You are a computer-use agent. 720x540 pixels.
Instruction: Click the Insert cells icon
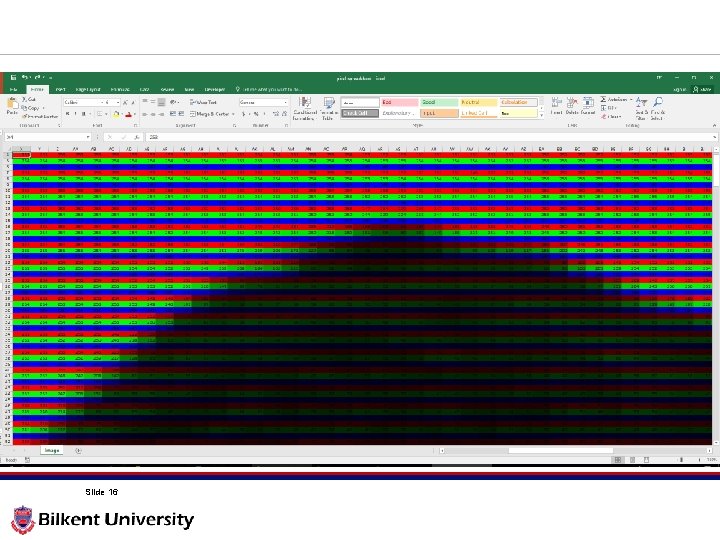click(x=557, y=106)
